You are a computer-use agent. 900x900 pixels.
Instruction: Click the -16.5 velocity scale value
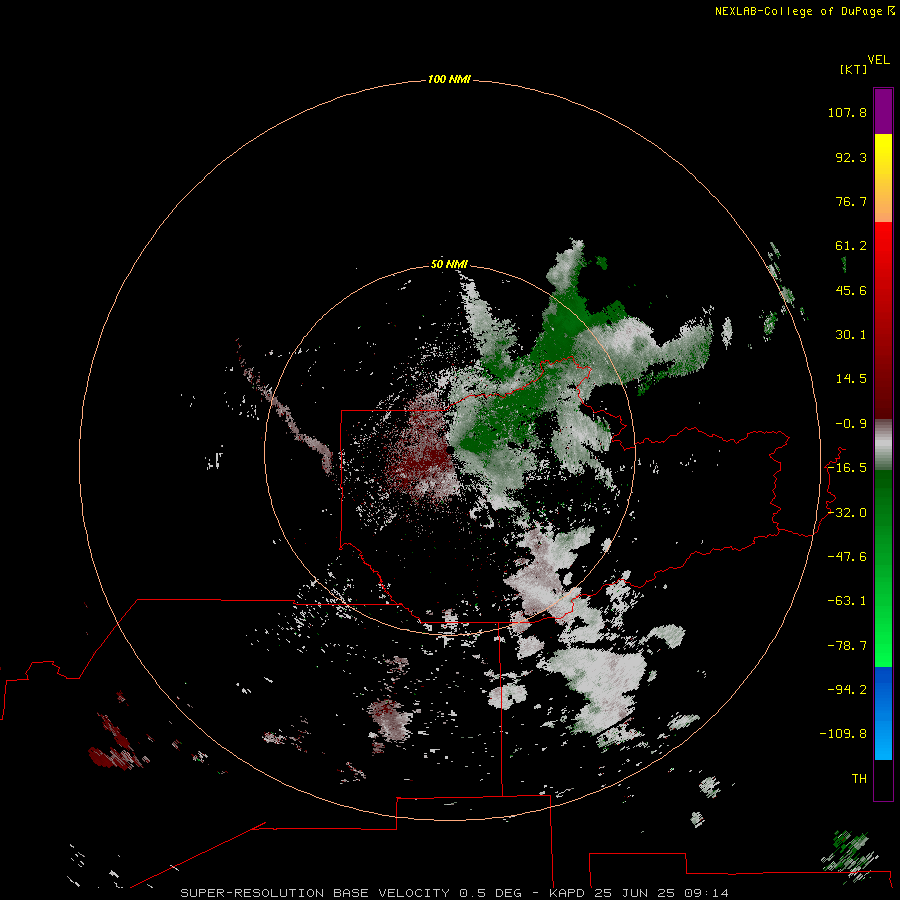847,468
